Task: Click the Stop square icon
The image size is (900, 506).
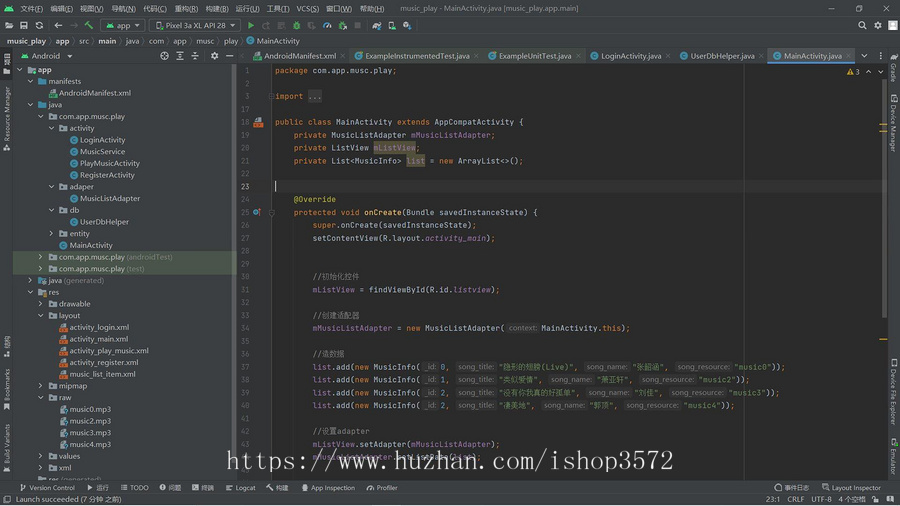Action: [358, 25]
